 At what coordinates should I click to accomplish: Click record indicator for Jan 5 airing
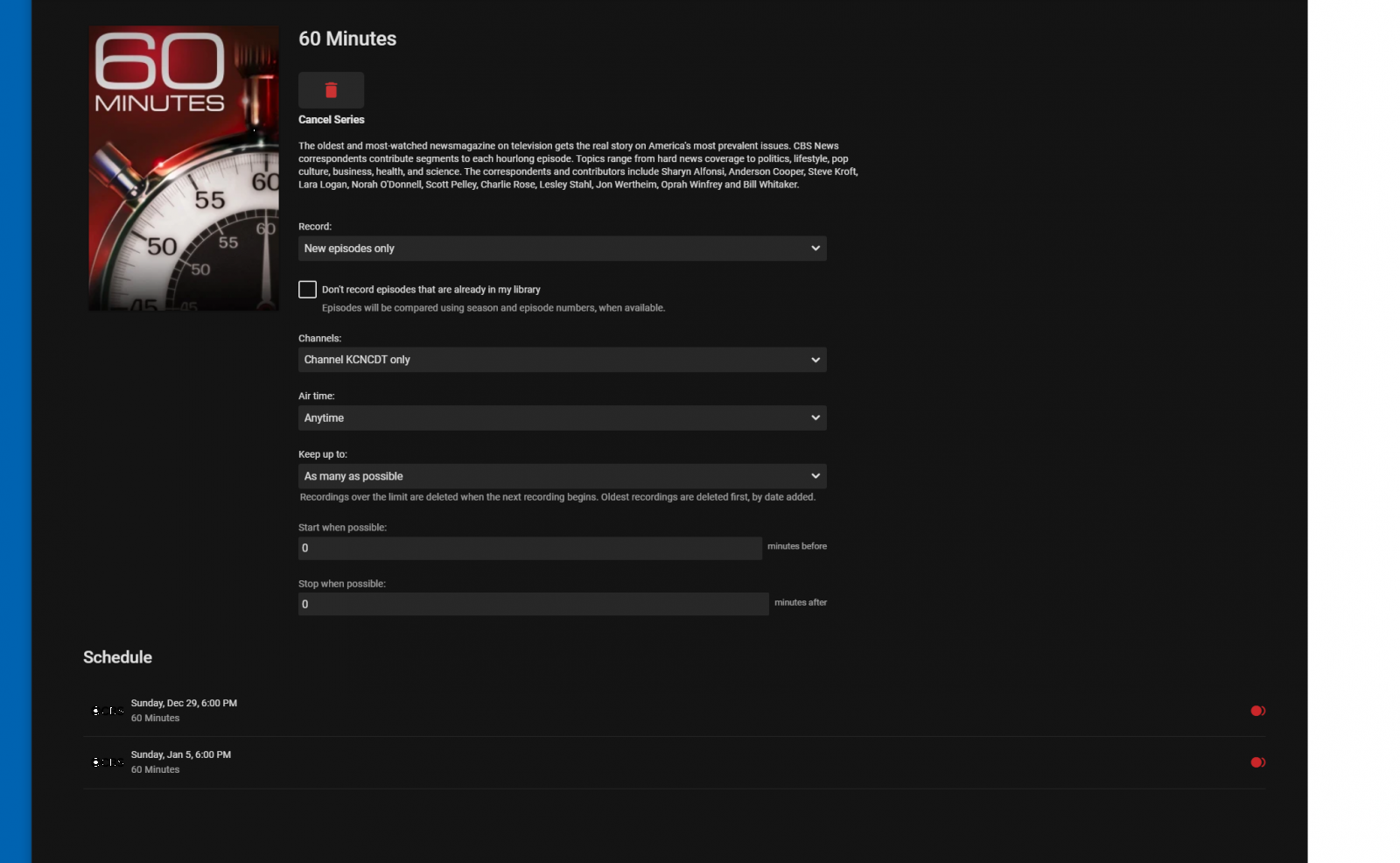coord(1257,762)
